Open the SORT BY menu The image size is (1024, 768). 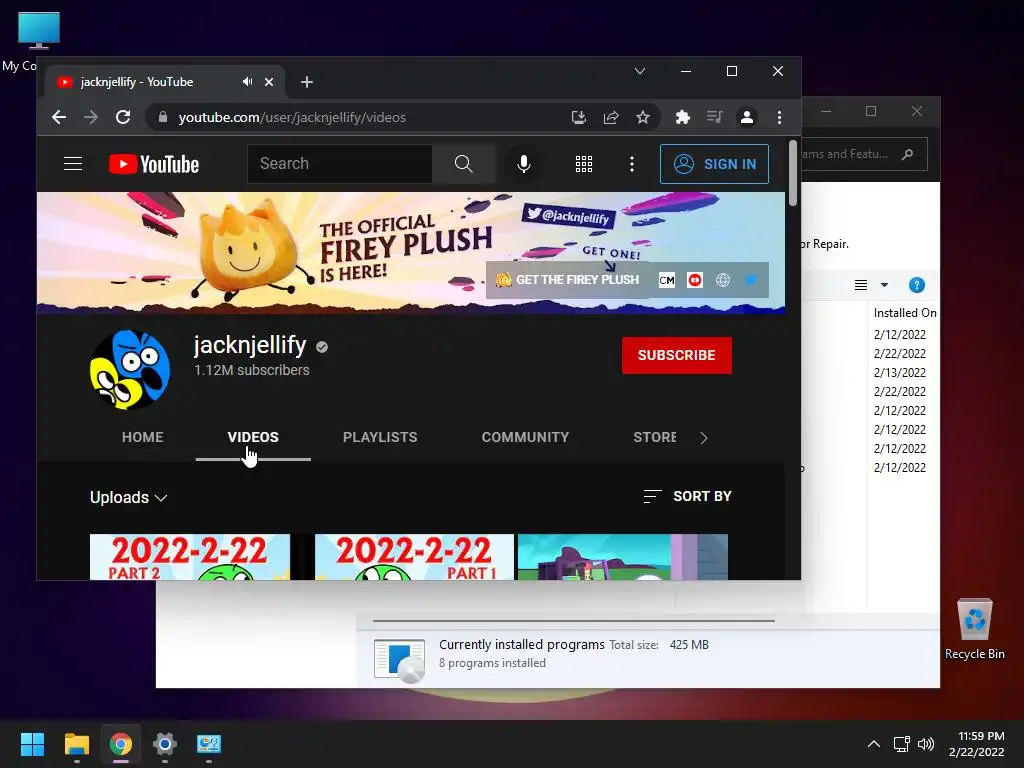[x=687, y=496]
